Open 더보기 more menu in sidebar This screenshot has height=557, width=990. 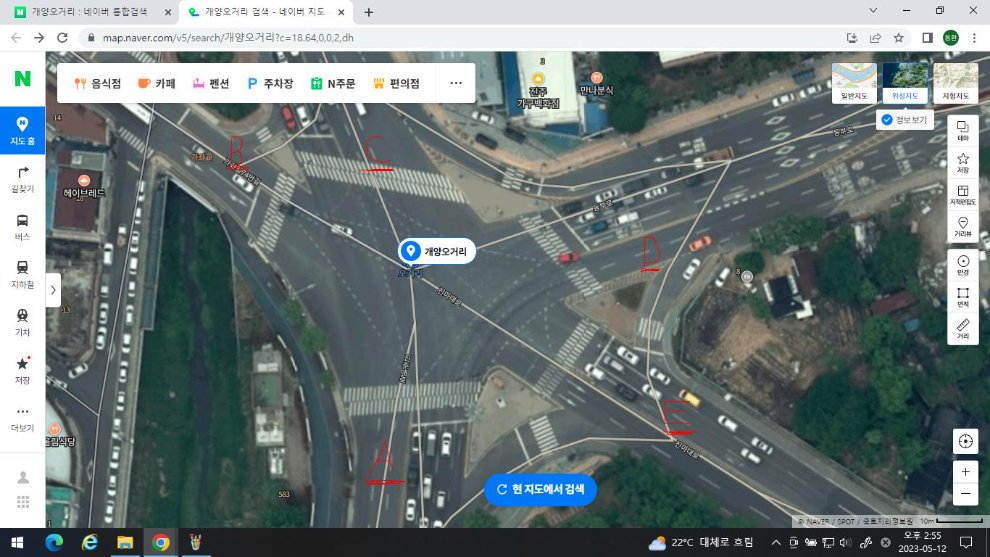[x=22, y=416]
